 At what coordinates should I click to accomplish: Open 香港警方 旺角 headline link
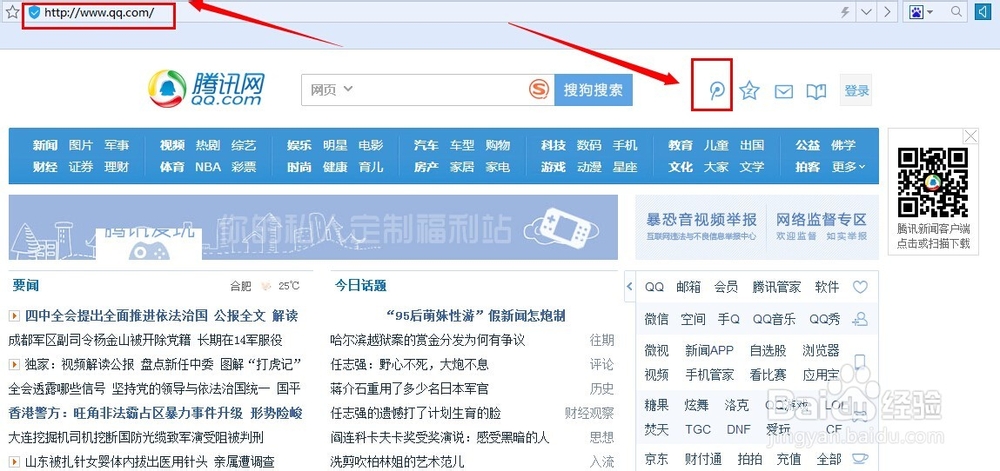point(156,413)
